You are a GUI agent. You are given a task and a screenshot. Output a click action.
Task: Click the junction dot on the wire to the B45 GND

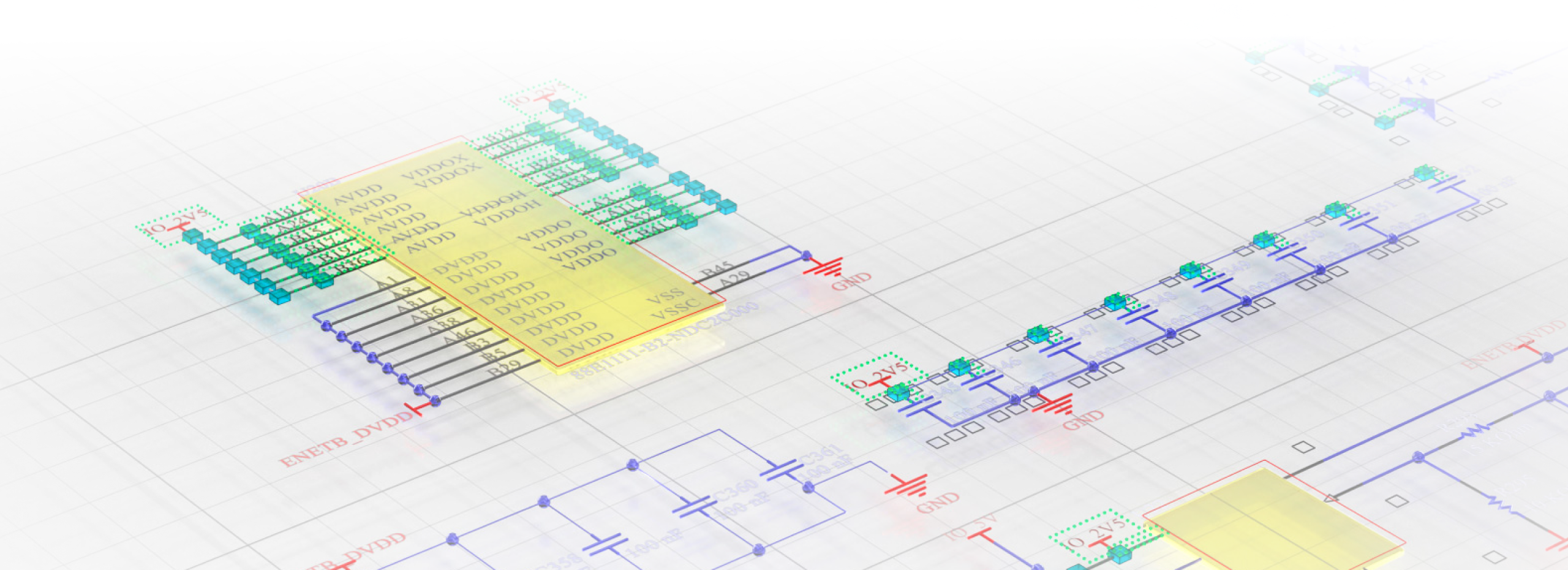807,255
